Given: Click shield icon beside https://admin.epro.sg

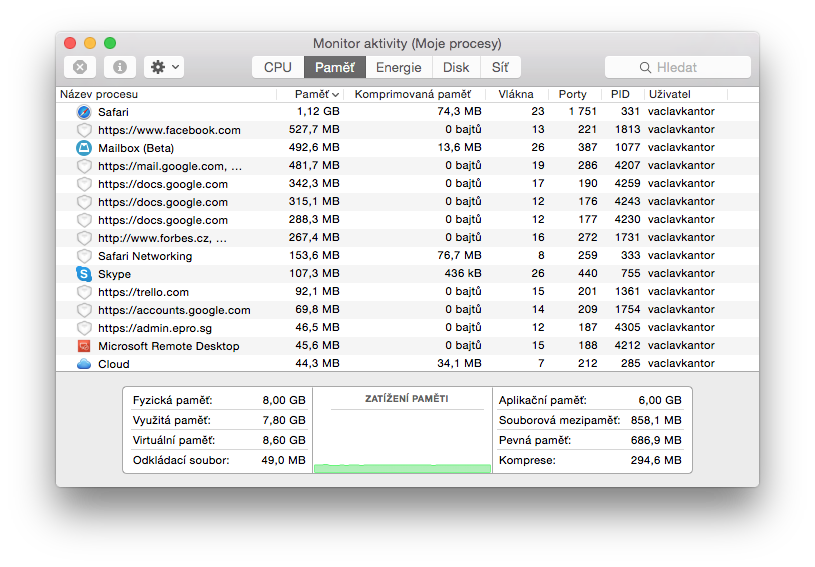Looking at the screenshot, I should click(x=84, y=328).
